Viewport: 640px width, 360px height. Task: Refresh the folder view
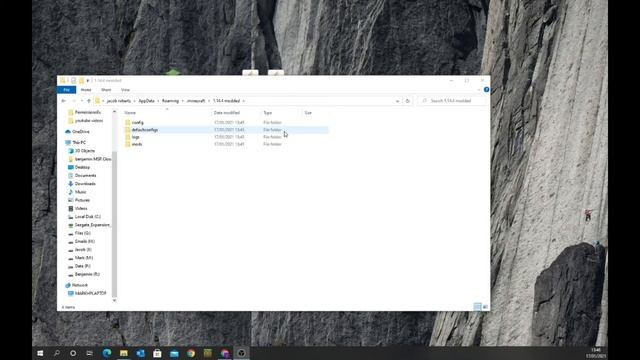407,101
